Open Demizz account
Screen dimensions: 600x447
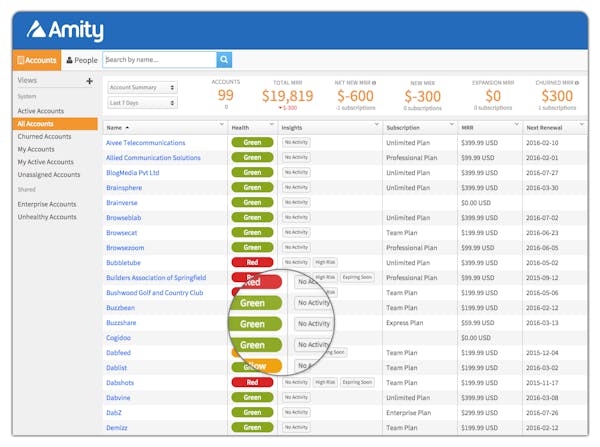point(117,428)
